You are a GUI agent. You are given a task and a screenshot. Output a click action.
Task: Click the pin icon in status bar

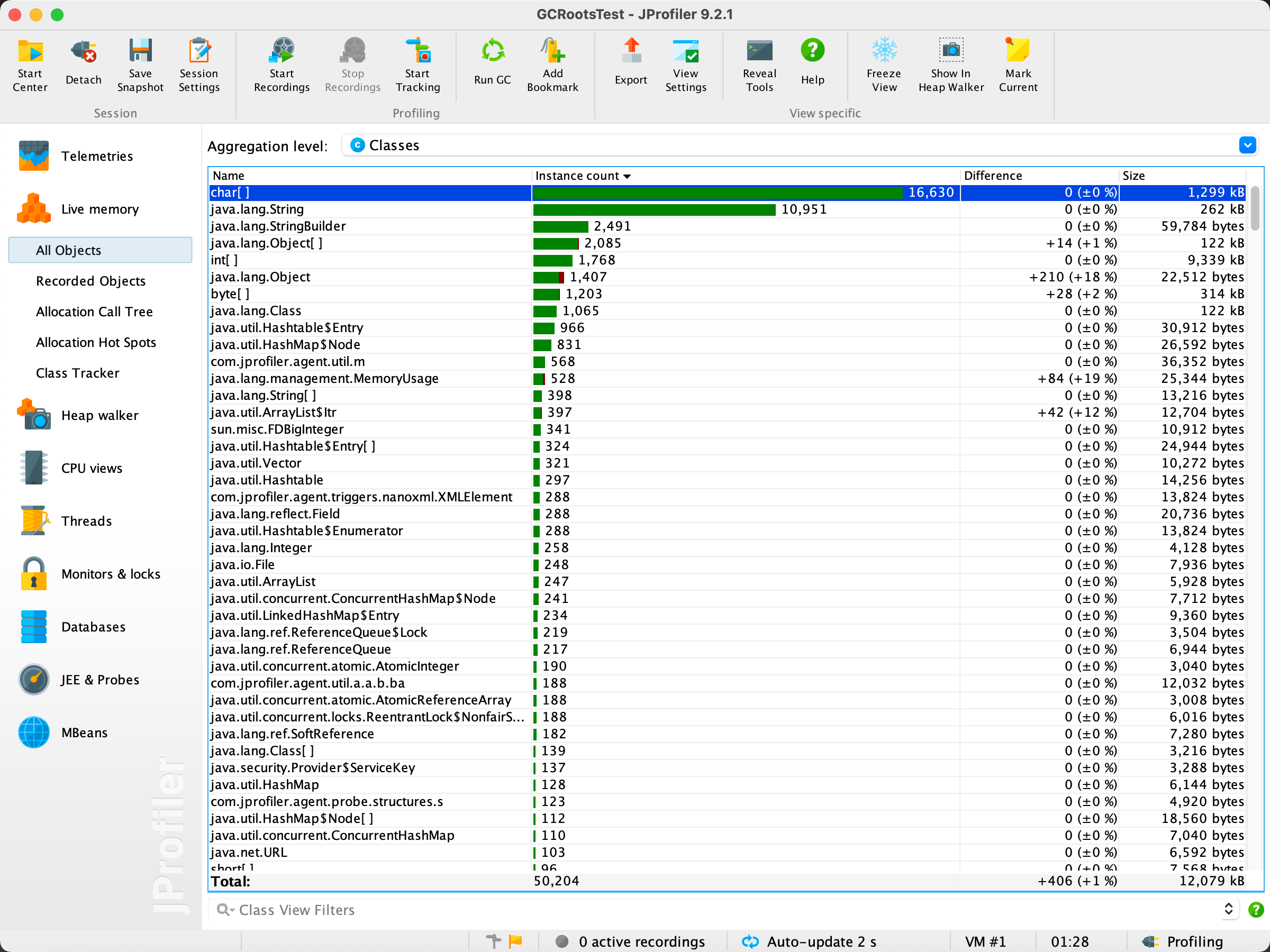coord(493,941)
